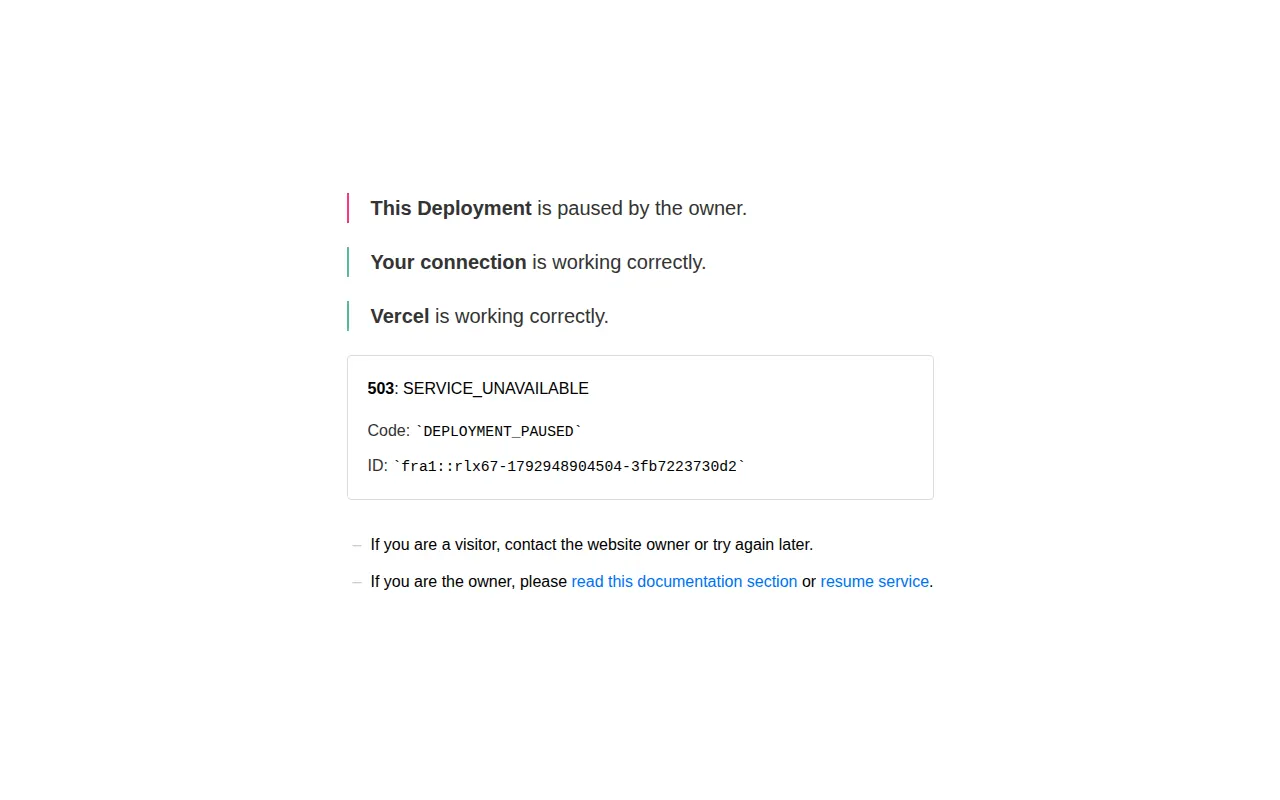Click the dash bullet before owner message
Image resolution: width=1280 pixels, height=800 pixels.
(x=357, y=582)
